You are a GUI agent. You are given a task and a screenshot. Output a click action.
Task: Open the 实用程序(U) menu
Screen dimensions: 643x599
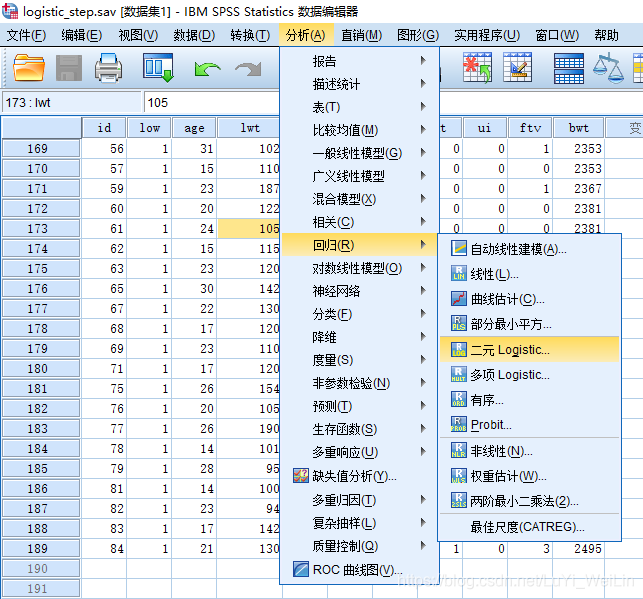(487, 35)
